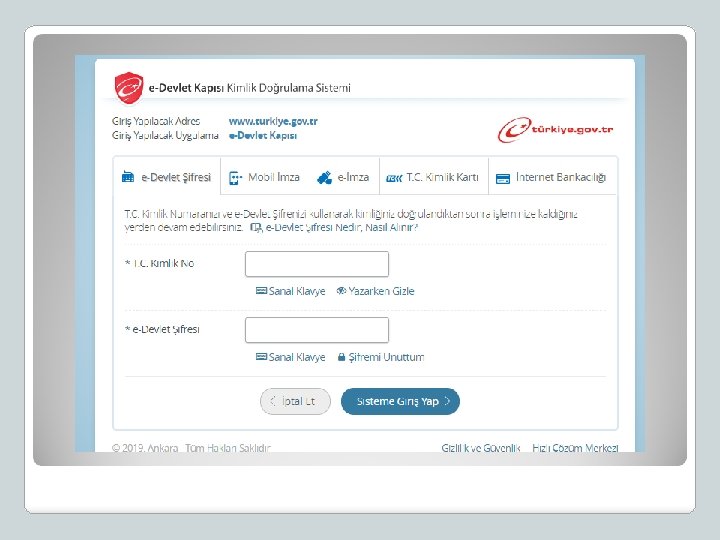Click the Giriş Yapılacak Uygulama label
Image resolution: width=720 pixels, height=540 pixels.
(x=165, y=135)
